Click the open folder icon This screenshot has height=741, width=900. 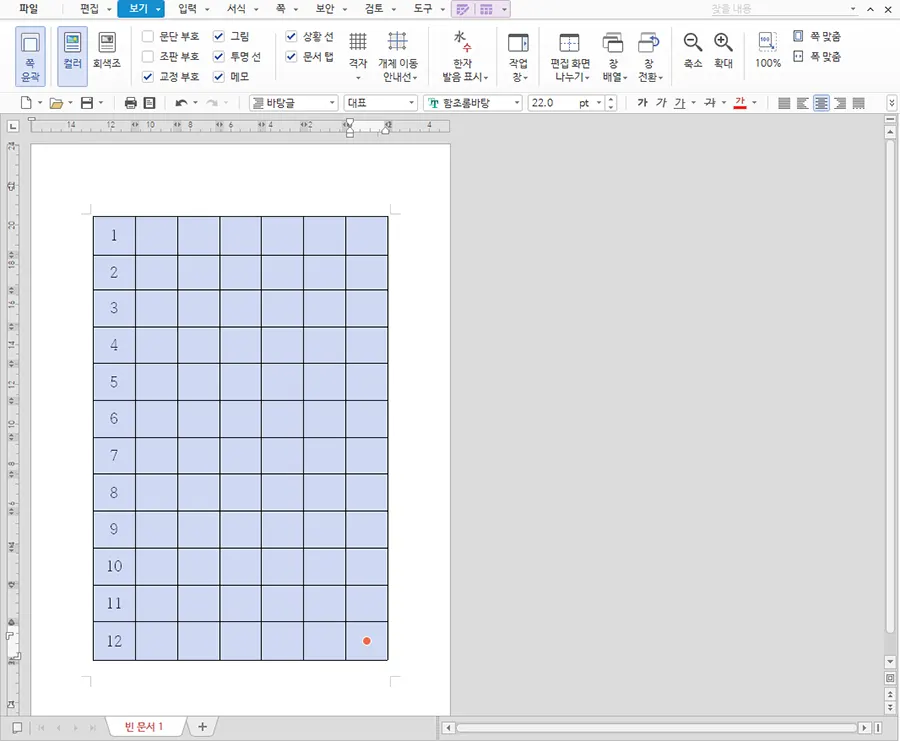pos(56,103)
